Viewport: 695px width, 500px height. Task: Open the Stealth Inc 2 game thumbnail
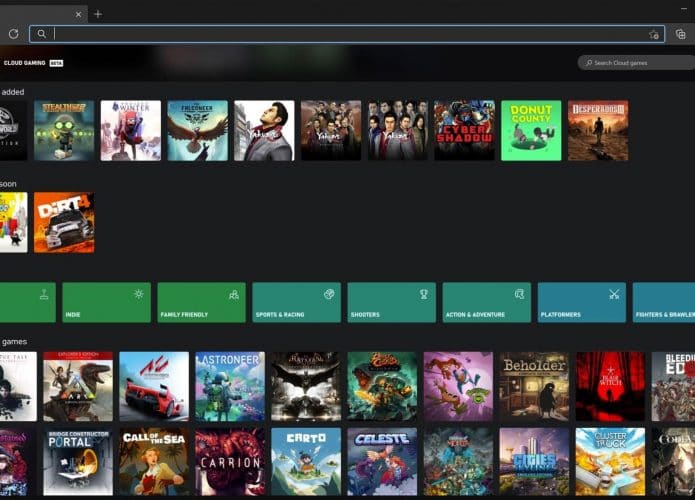tap(64, 130)
